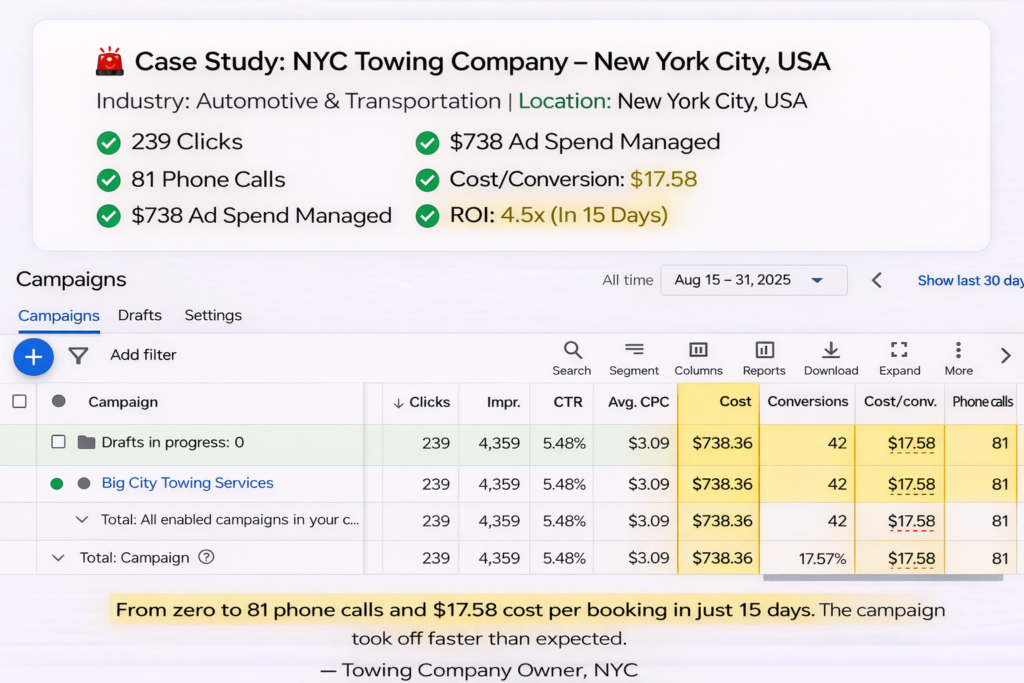Check the Drafts in progress row checkbox

pos(58,442)
